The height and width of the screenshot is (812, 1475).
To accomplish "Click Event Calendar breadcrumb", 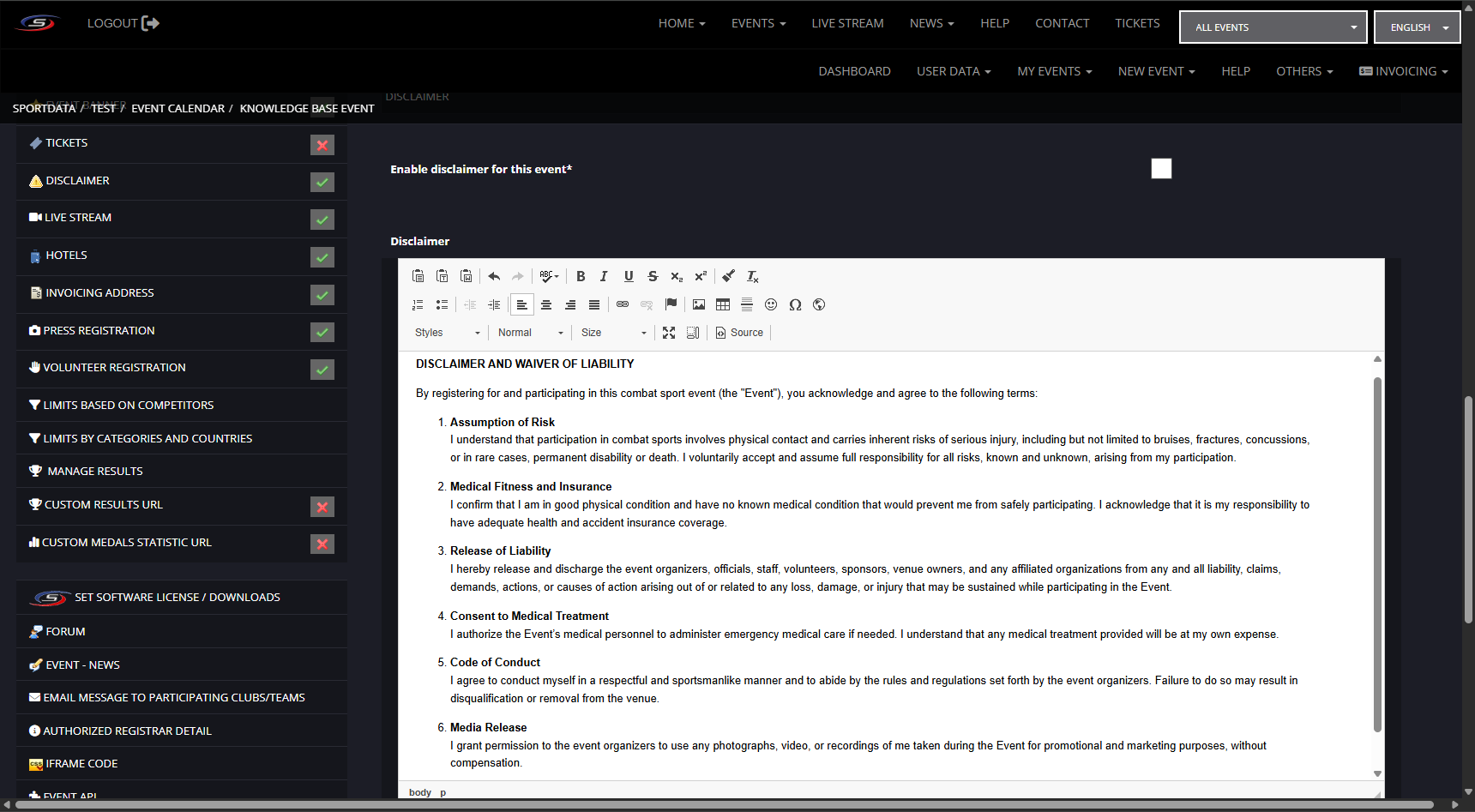I will (178, 108).
